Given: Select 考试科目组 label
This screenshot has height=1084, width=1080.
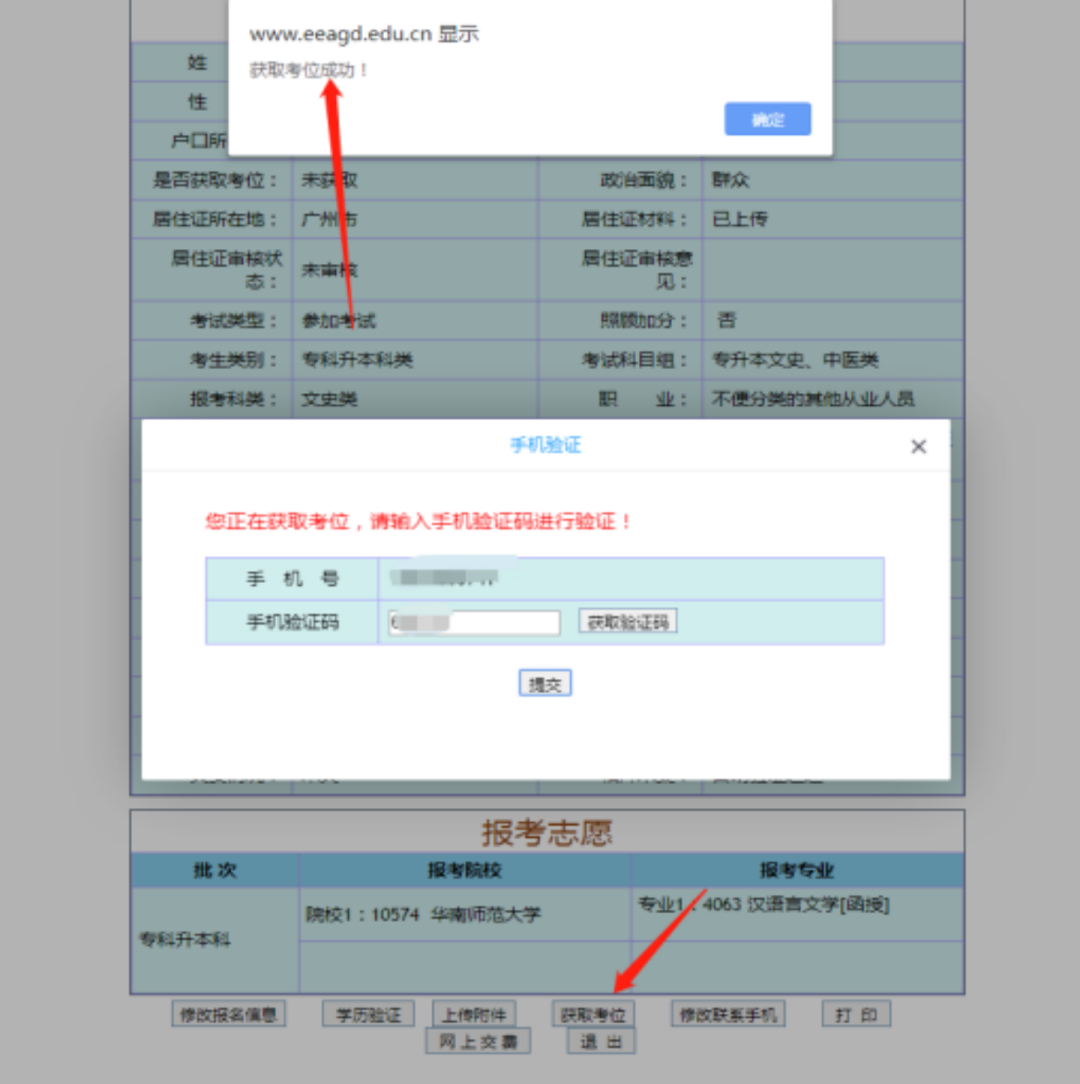Looking at the screenshot, I should (x=635, y=360).
